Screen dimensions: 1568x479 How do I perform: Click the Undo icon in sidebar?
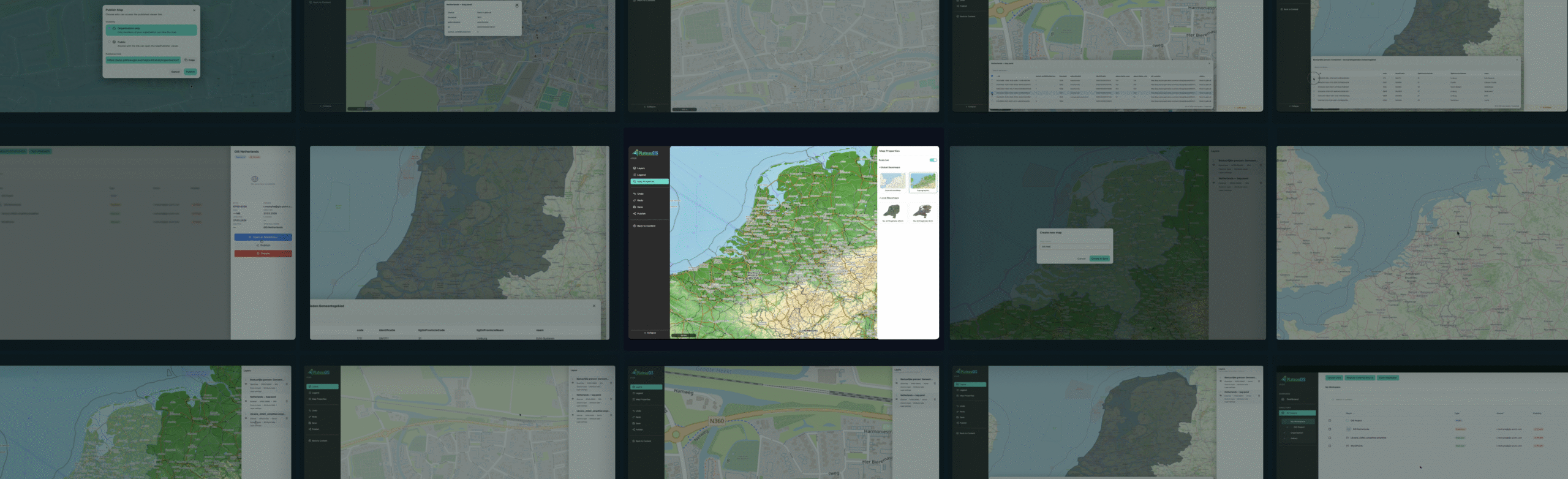[x=635, y=194]
